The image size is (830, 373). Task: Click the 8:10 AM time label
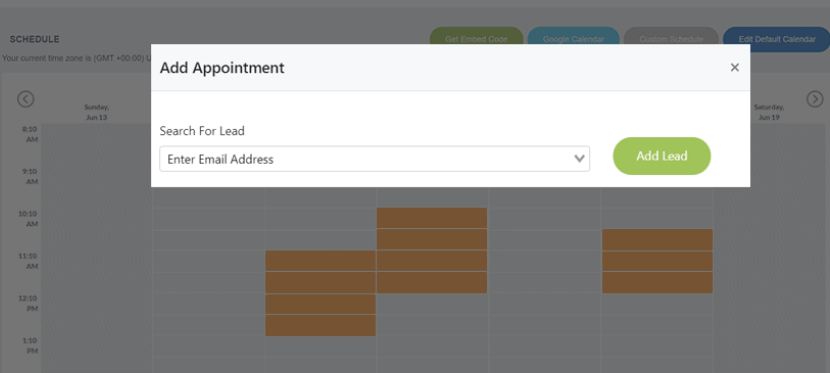click(x=30, y=134)
